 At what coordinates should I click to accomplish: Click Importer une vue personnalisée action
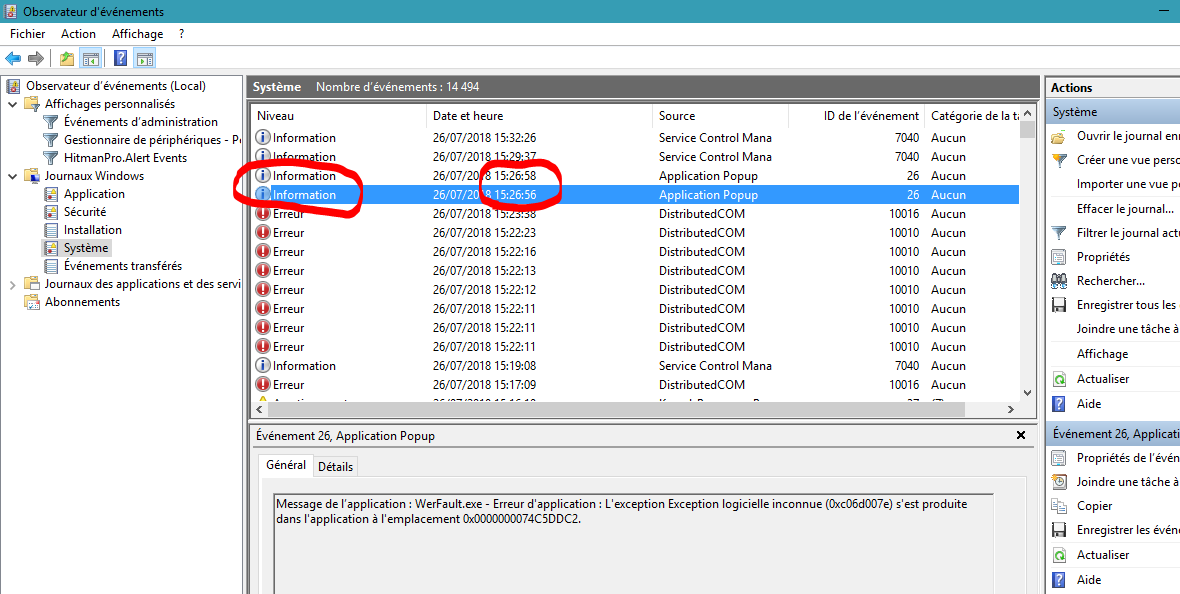tap(1128, 184)
